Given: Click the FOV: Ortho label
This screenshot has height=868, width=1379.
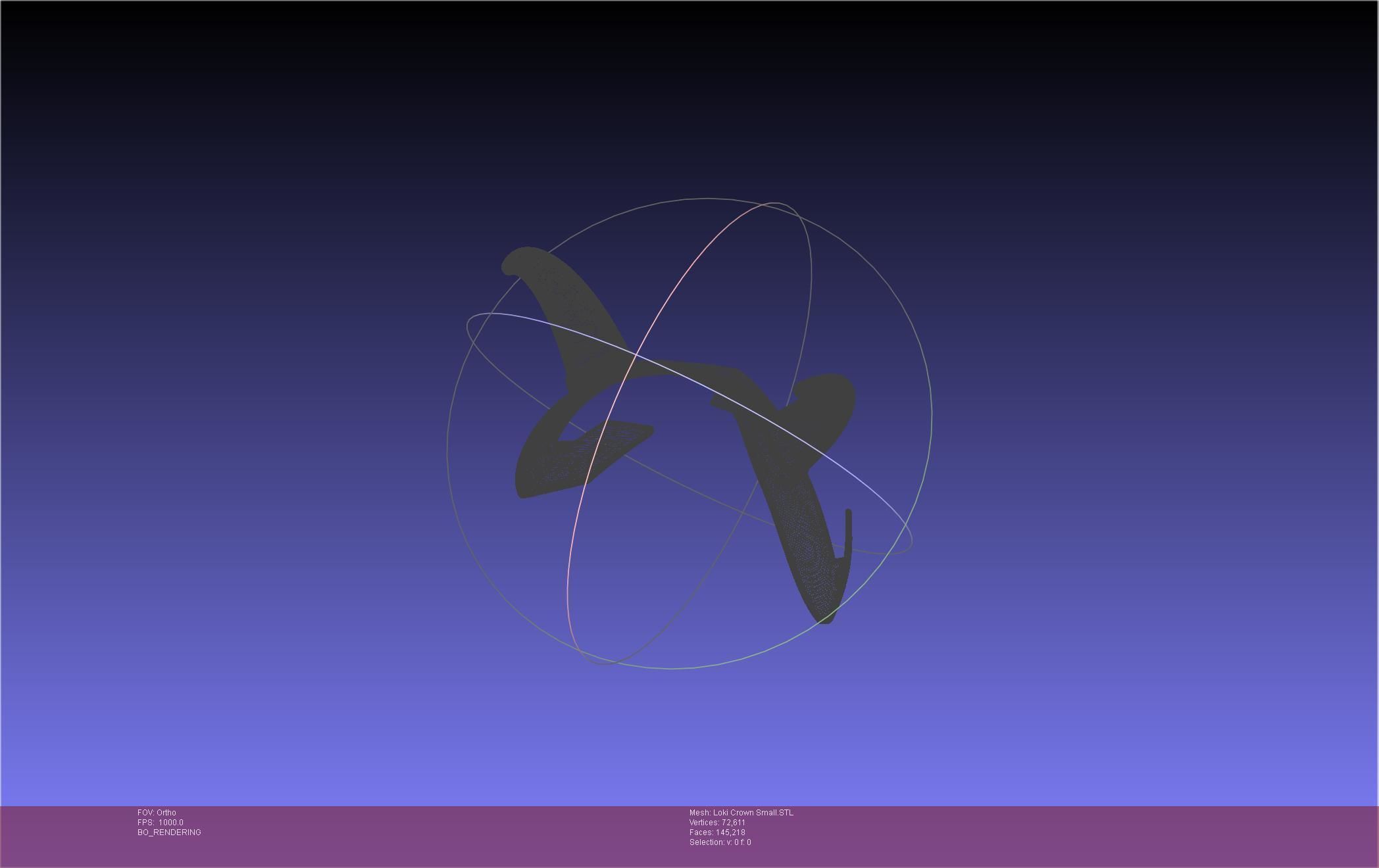Looking at the screenshot, I should (157, 813).
